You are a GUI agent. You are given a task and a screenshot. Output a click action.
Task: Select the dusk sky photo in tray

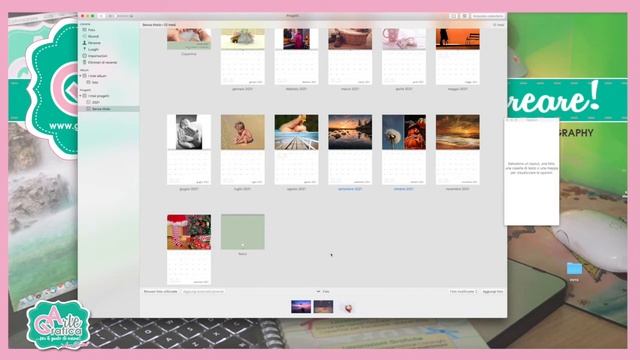point(323,307)
